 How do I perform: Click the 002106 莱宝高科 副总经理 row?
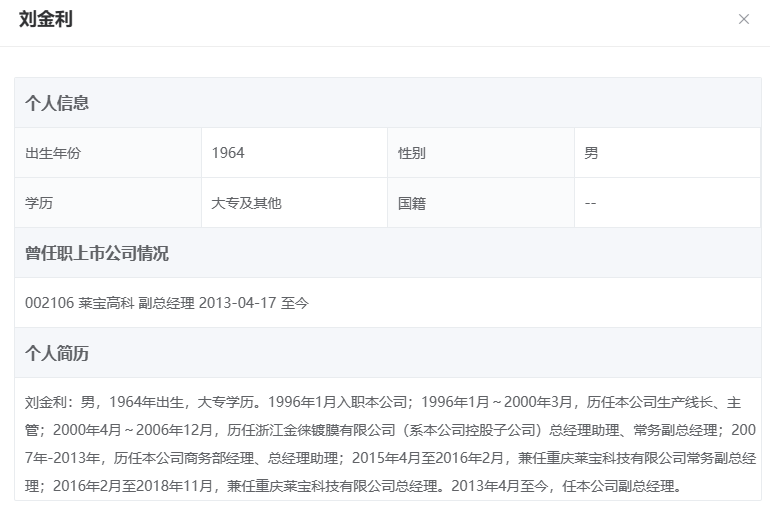click(x=388, y=303)
